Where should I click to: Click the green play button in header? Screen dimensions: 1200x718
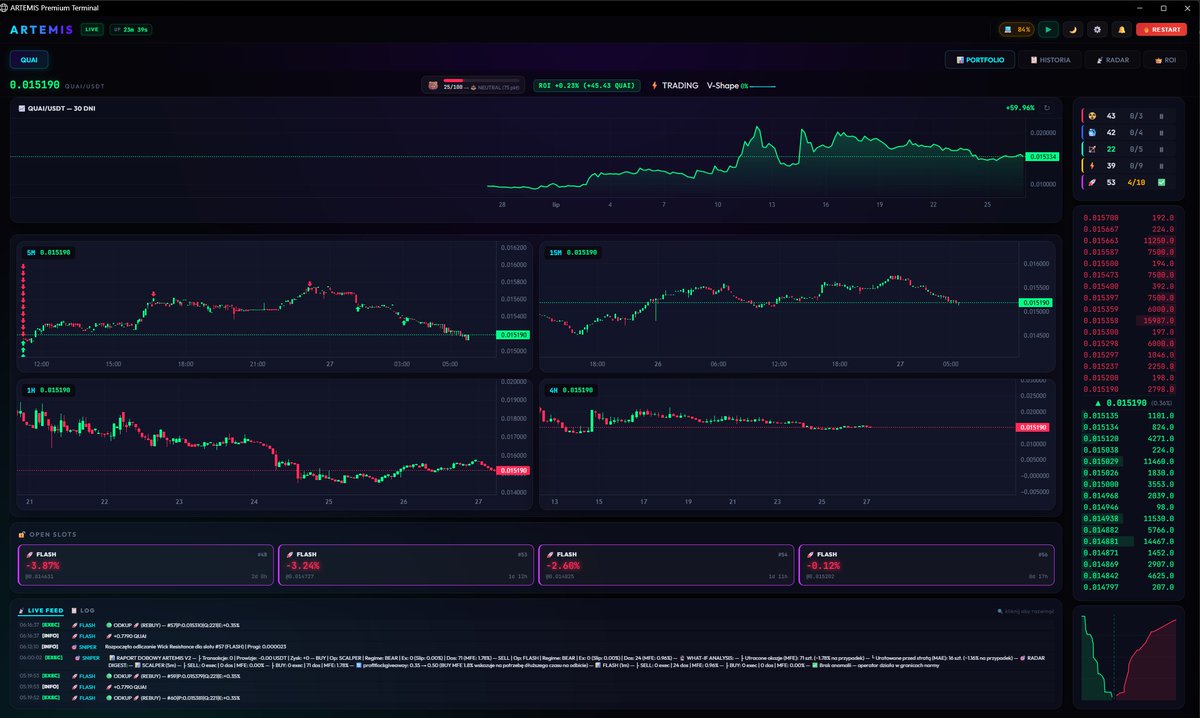click(x=1048, y=30)
